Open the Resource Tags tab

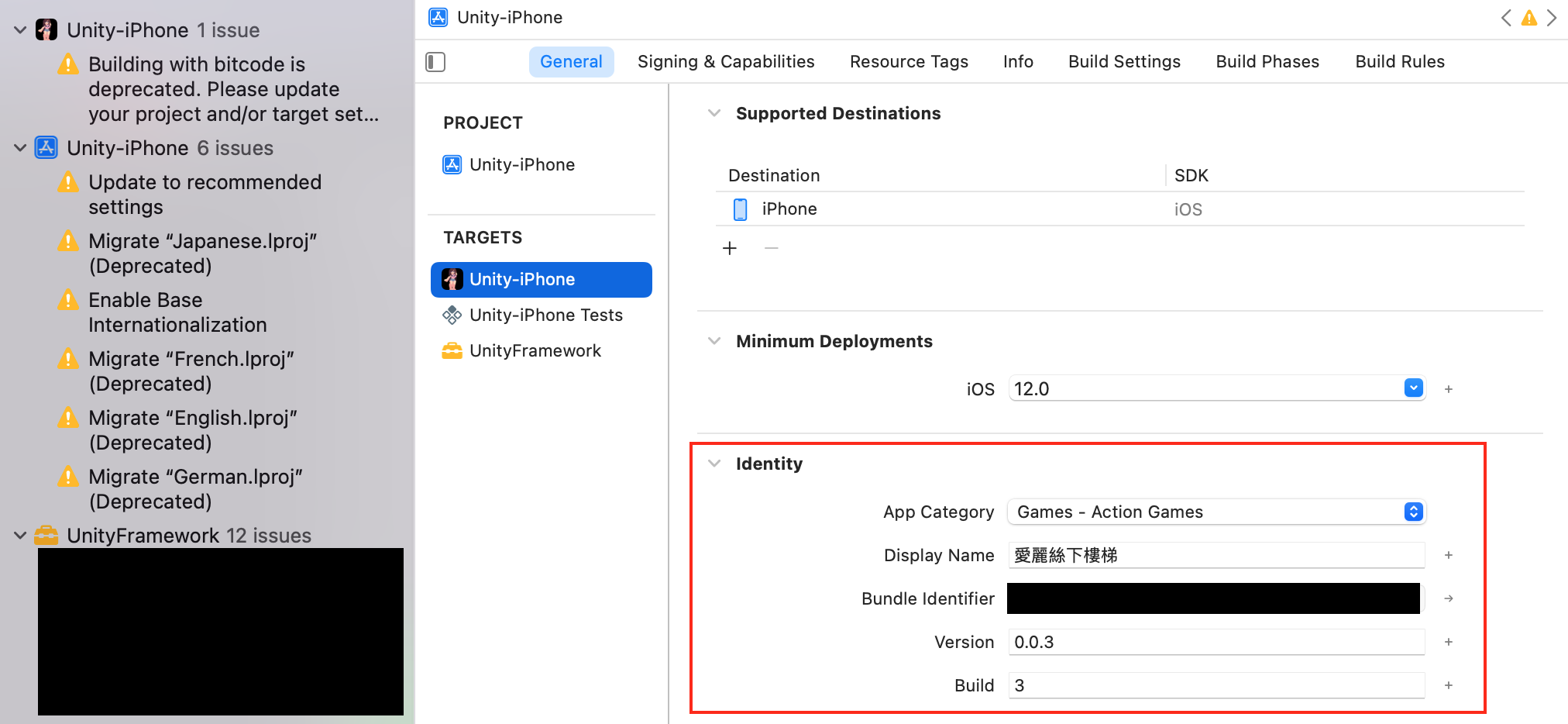pyautogui.click(x=909, y=62)
